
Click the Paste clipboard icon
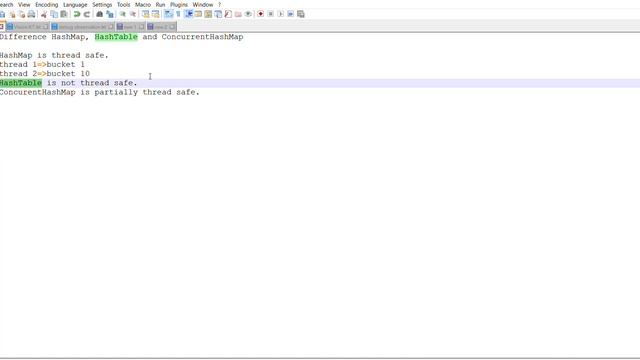coord(64,14)
